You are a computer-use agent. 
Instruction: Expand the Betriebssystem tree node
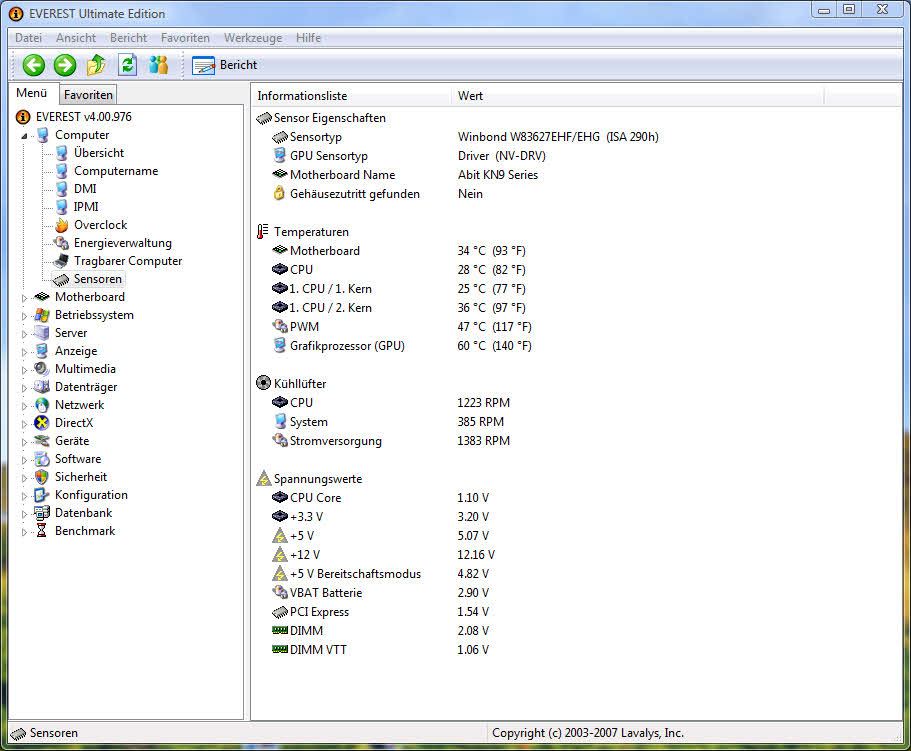point(24,316)
